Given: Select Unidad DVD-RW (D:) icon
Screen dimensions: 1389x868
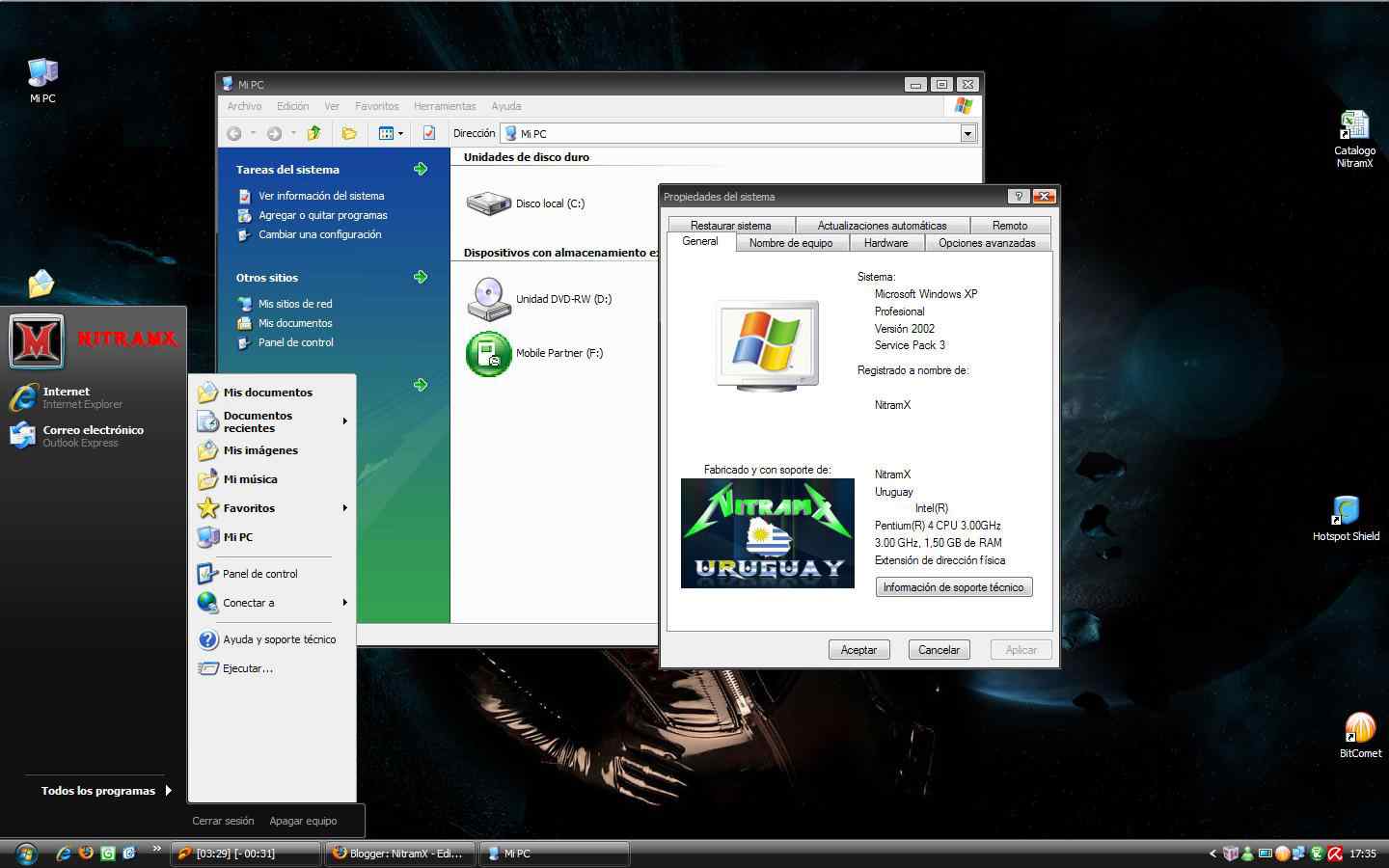Looking at the screenshot, I should click(488, 299).
